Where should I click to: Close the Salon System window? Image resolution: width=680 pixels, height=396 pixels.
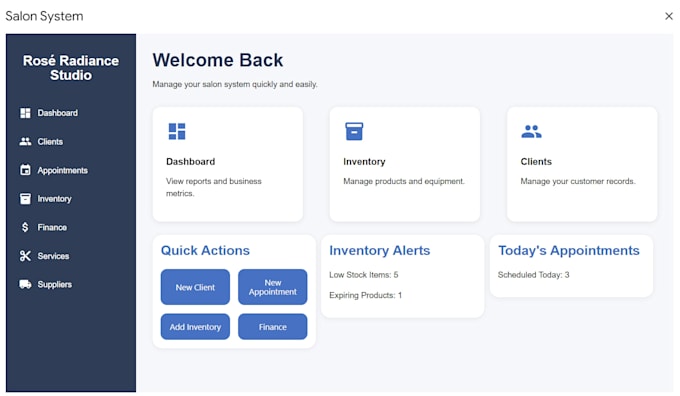pos(669,16)
